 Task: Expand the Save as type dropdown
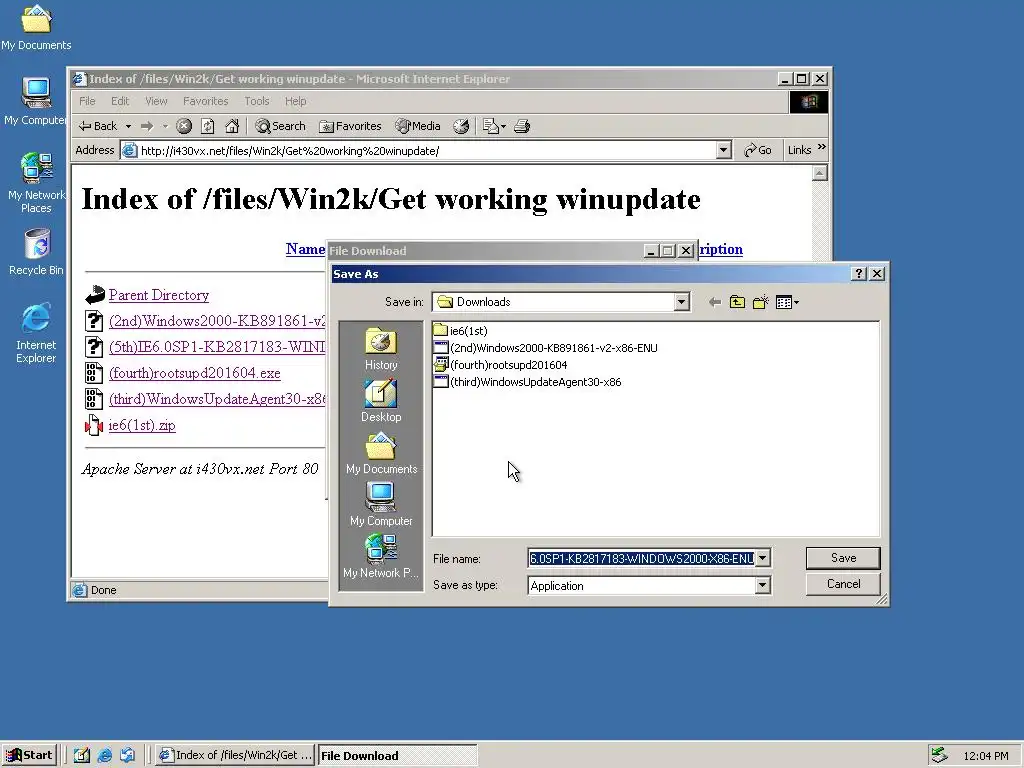[x=763, y=586]
